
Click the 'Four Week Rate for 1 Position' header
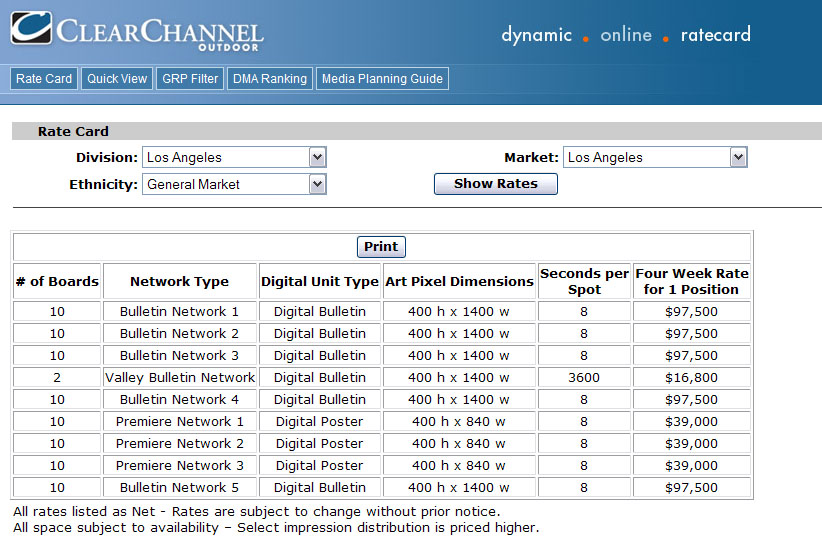click(x=691, y=282)
